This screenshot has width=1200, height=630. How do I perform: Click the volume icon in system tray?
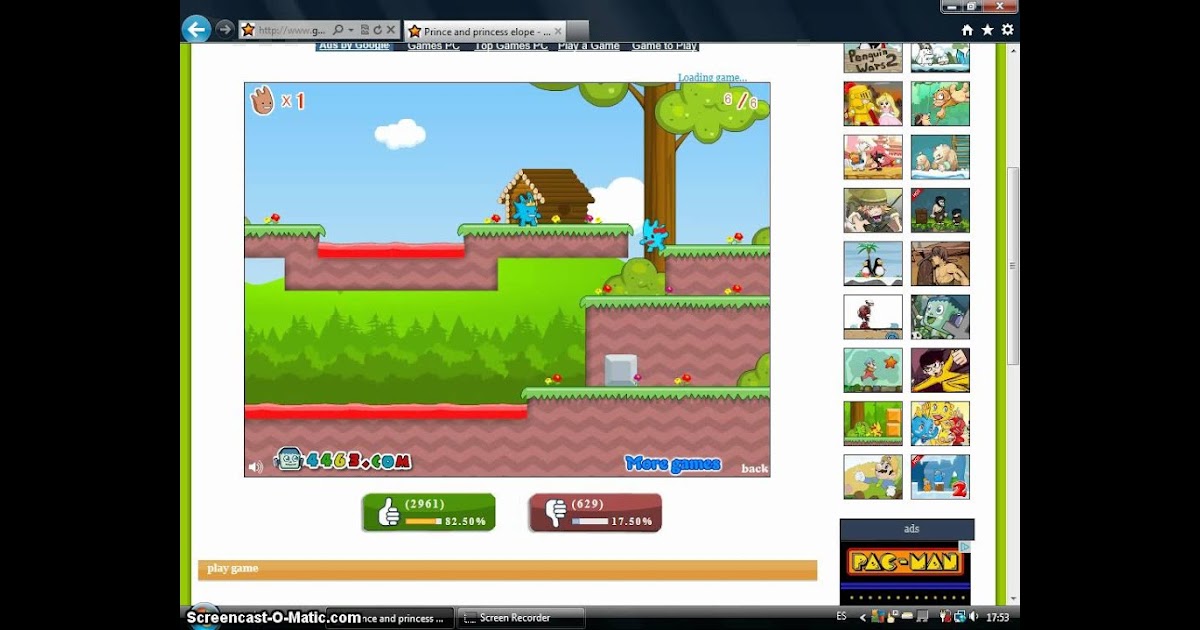point(976,617)
